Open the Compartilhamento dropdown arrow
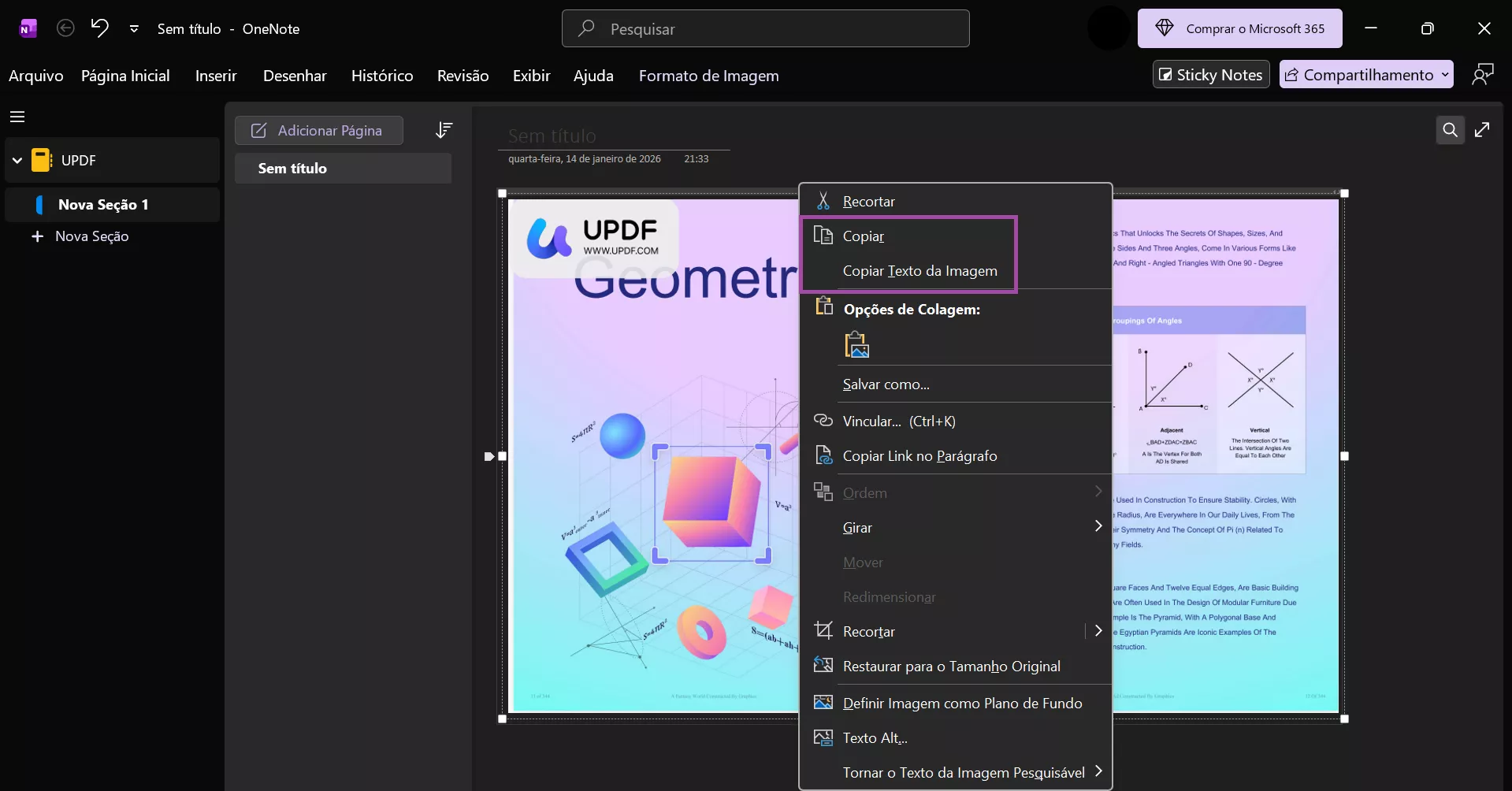The image size is (1512, 791). coord(1444,74)
